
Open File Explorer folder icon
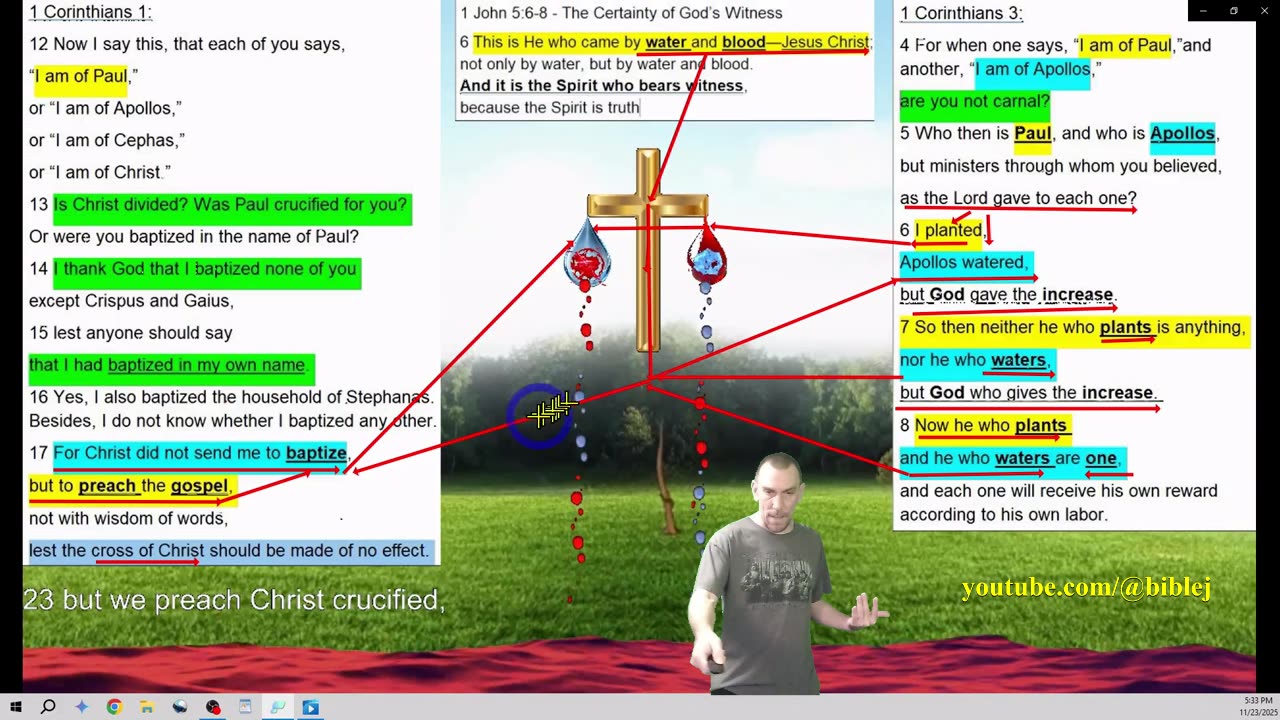[x=147, y=707]
